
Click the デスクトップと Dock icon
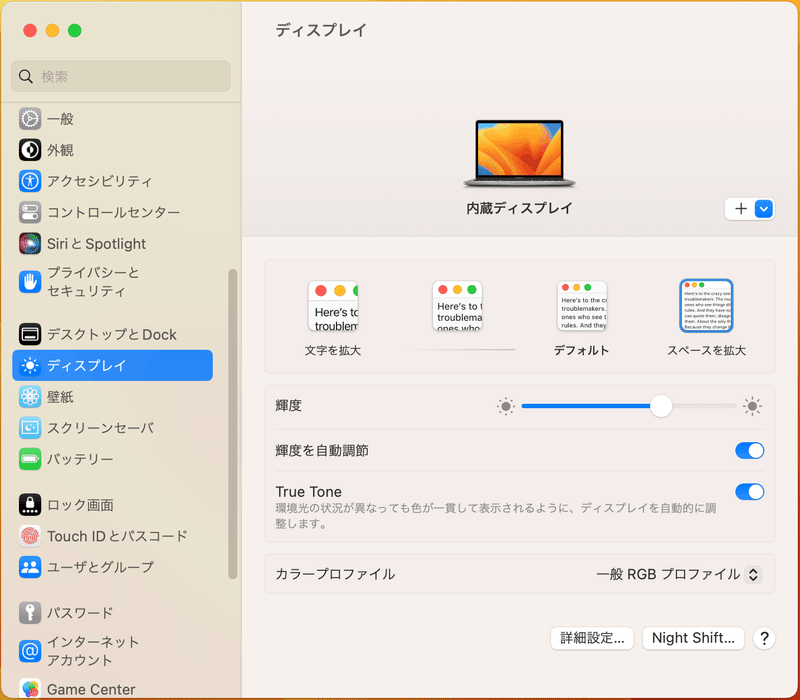[x=30, y=334]
